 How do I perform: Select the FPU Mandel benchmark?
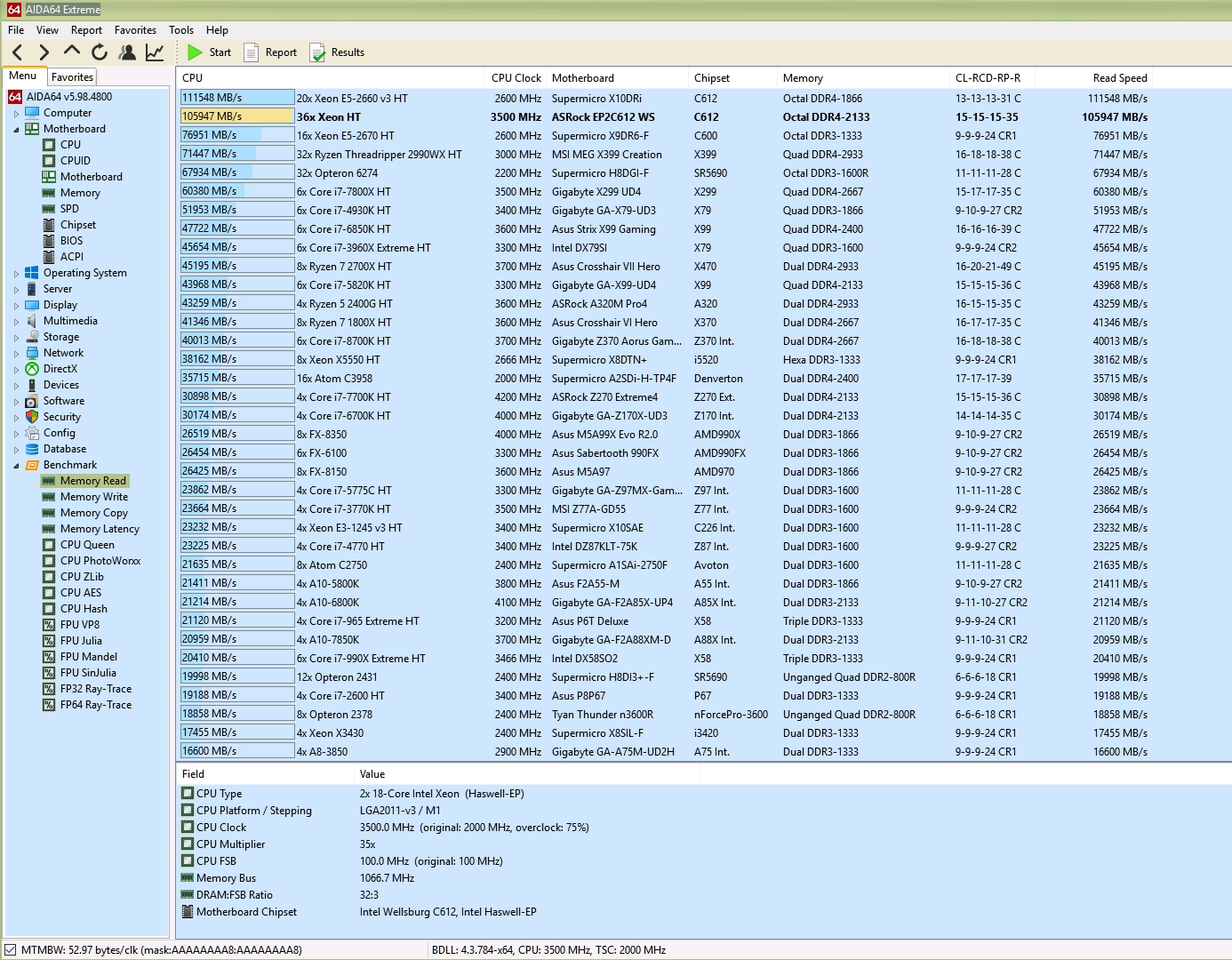[x=89, y=657]
